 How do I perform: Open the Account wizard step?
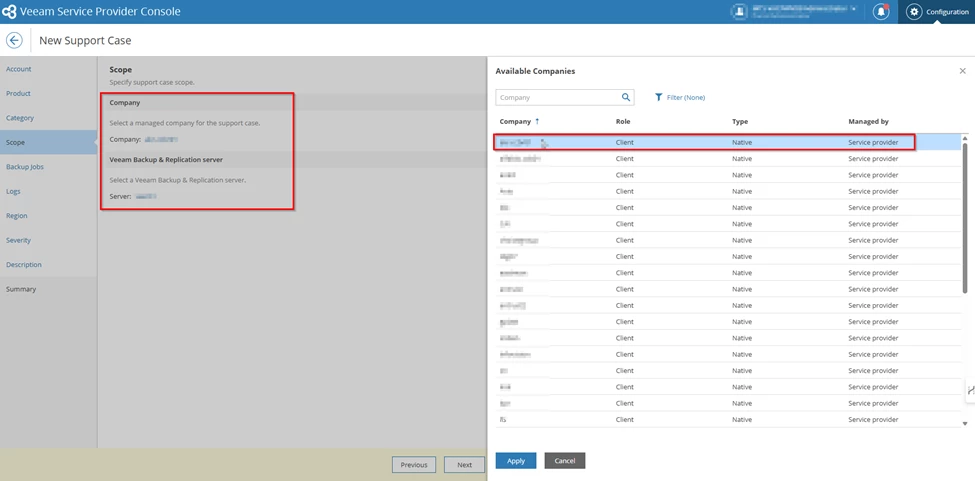coord(19,69)
